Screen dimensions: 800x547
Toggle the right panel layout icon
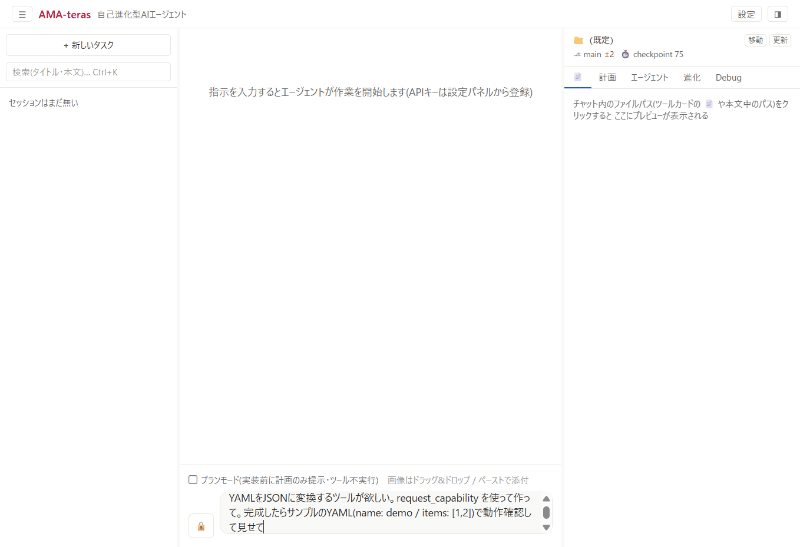tap(778, 14)
